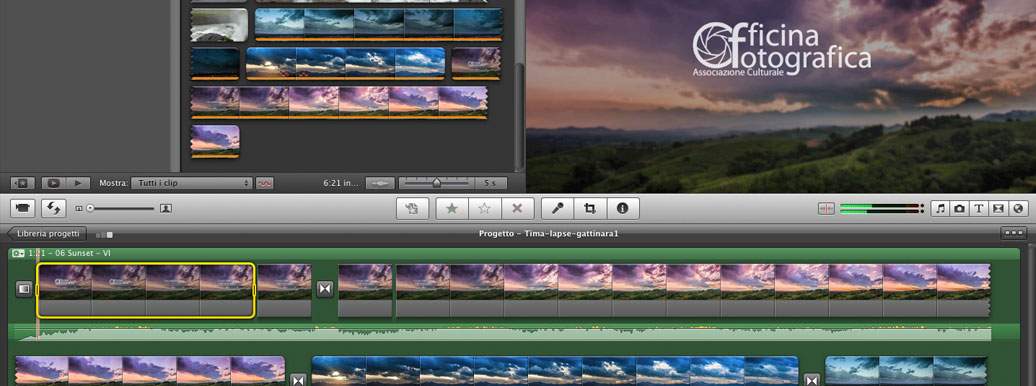Go back to Libreria progetti
Image resolution: width=1036 pixels, height=386 pixels.
click(46, 233)
